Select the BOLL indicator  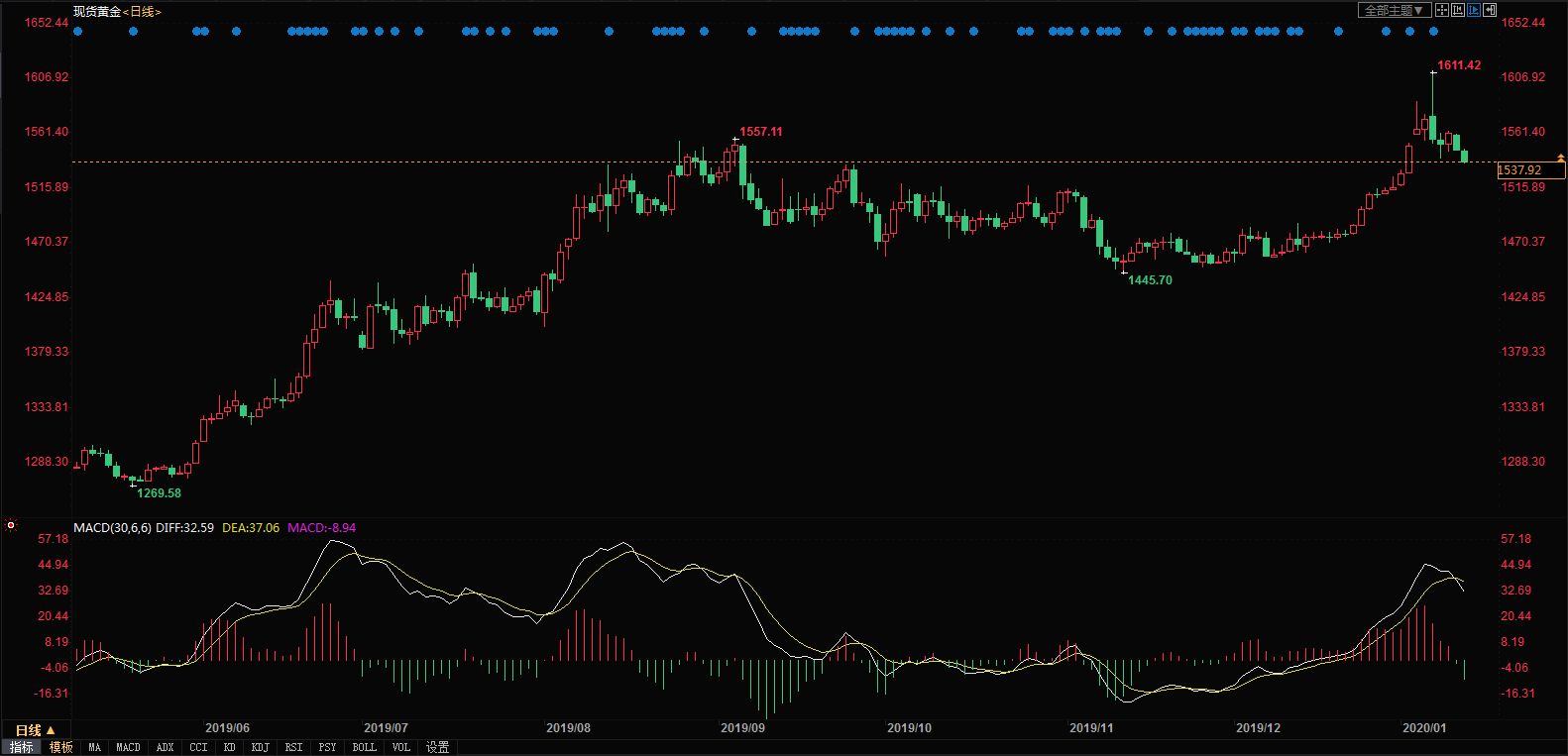364,747
